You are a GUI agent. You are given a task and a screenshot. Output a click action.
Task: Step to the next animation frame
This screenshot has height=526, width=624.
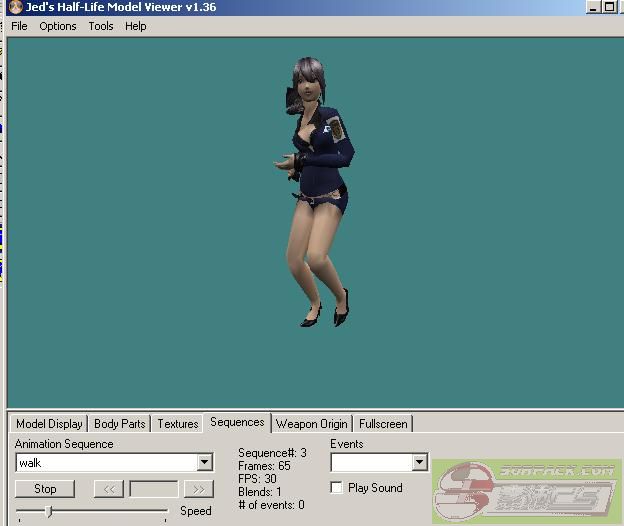(x=199, y=489)
